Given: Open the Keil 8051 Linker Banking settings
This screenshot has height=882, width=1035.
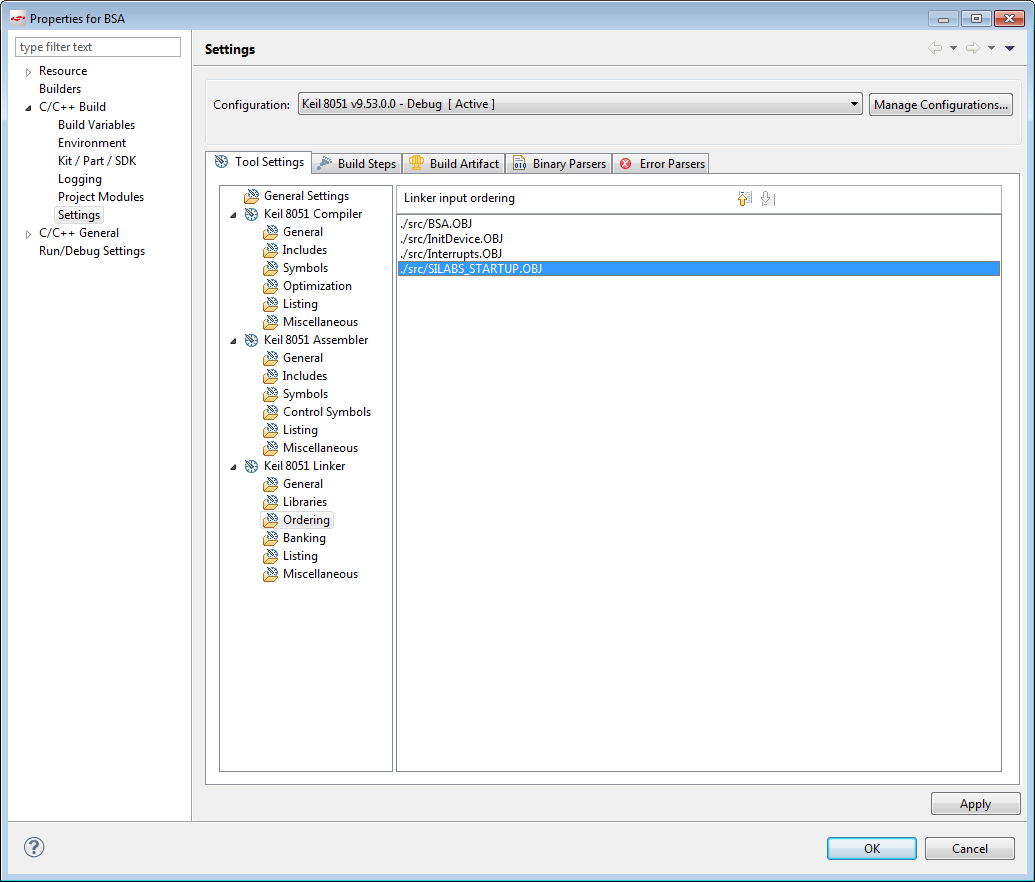Looking at the screenshot, I should point(302,537).
